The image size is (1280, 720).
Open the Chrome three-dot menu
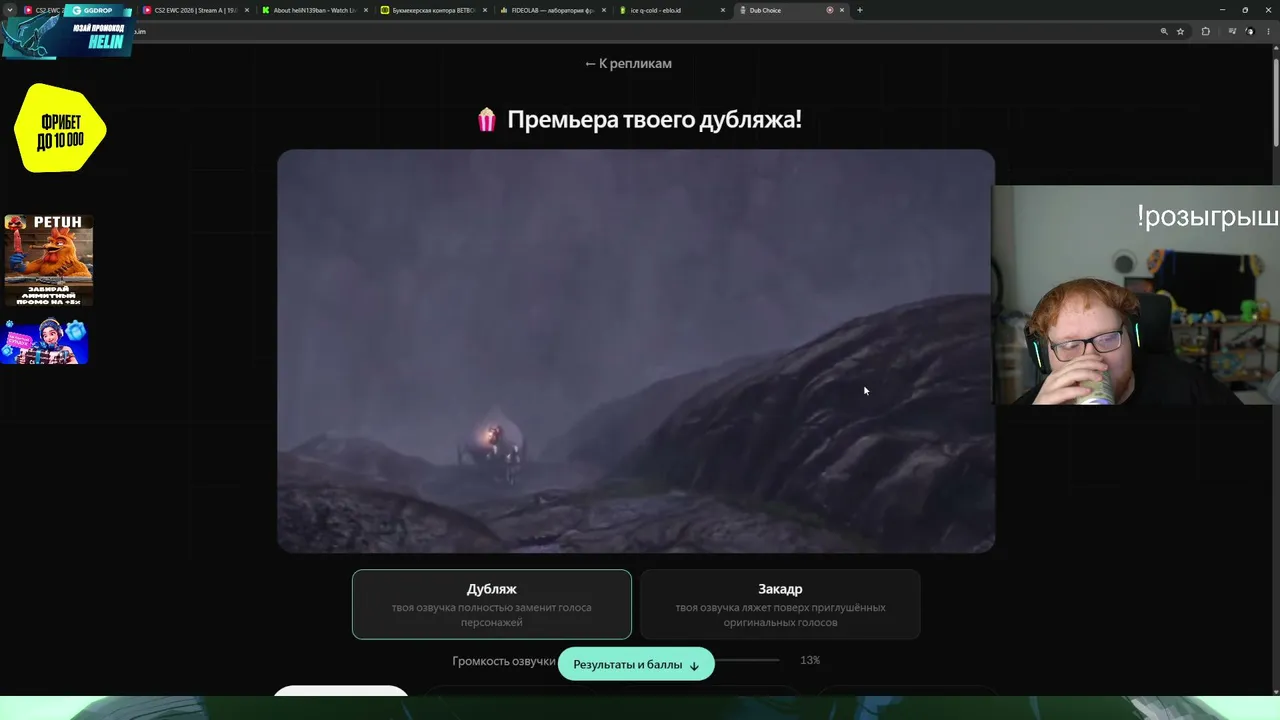pyautogui.click(x=1268, y=32)
